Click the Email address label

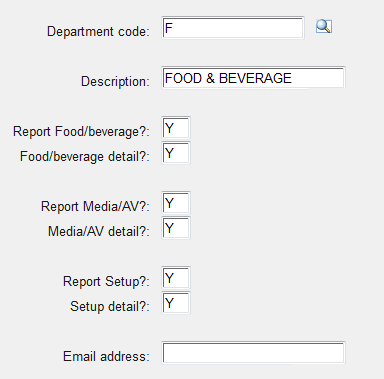click(106, 356)
